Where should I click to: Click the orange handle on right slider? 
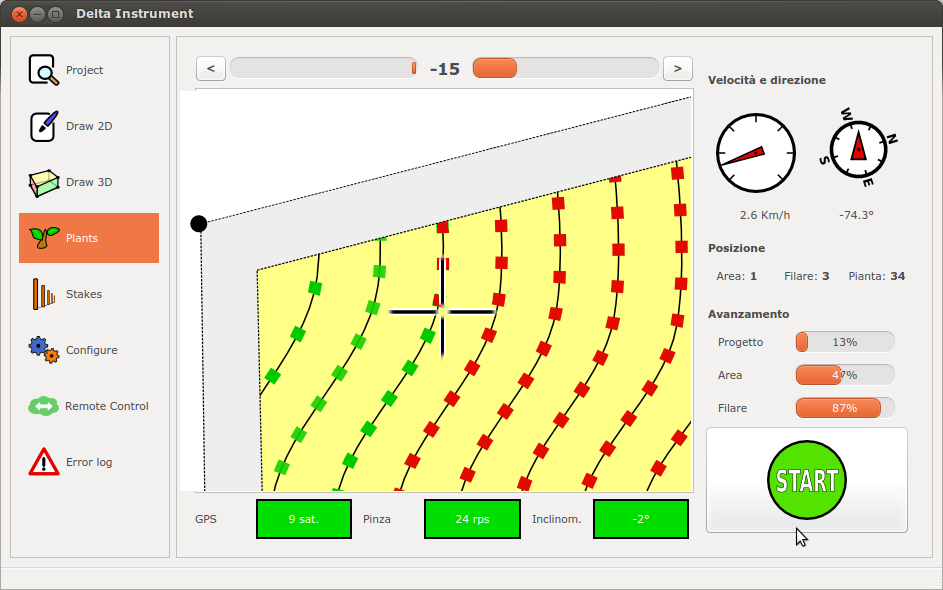pos(494,68)
